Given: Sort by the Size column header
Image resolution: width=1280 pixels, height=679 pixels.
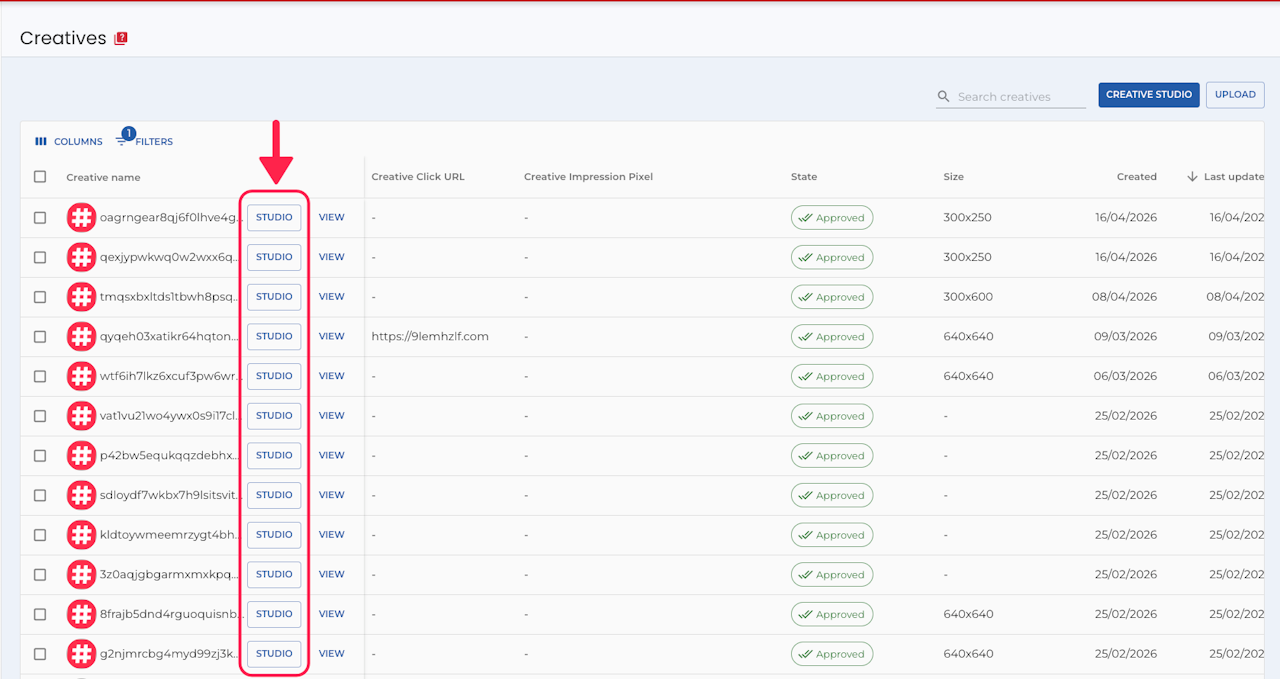Looking at the screenshot, I should coord(953,177).
